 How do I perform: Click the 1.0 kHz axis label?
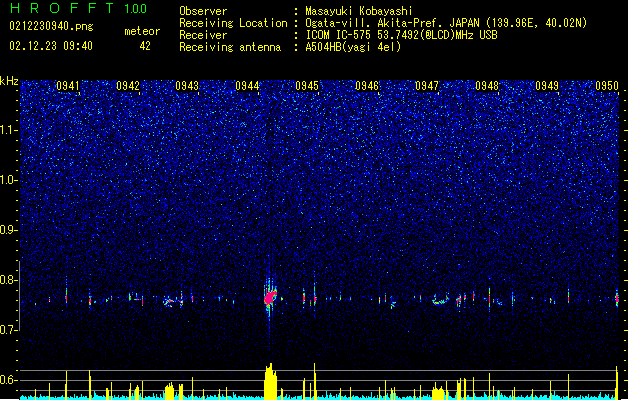coord(9,180)
